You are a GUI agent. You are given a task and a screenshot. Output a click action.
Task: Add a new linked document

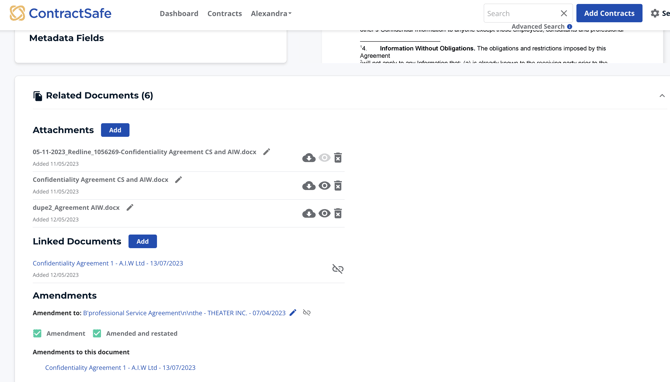tap(142, 241)
